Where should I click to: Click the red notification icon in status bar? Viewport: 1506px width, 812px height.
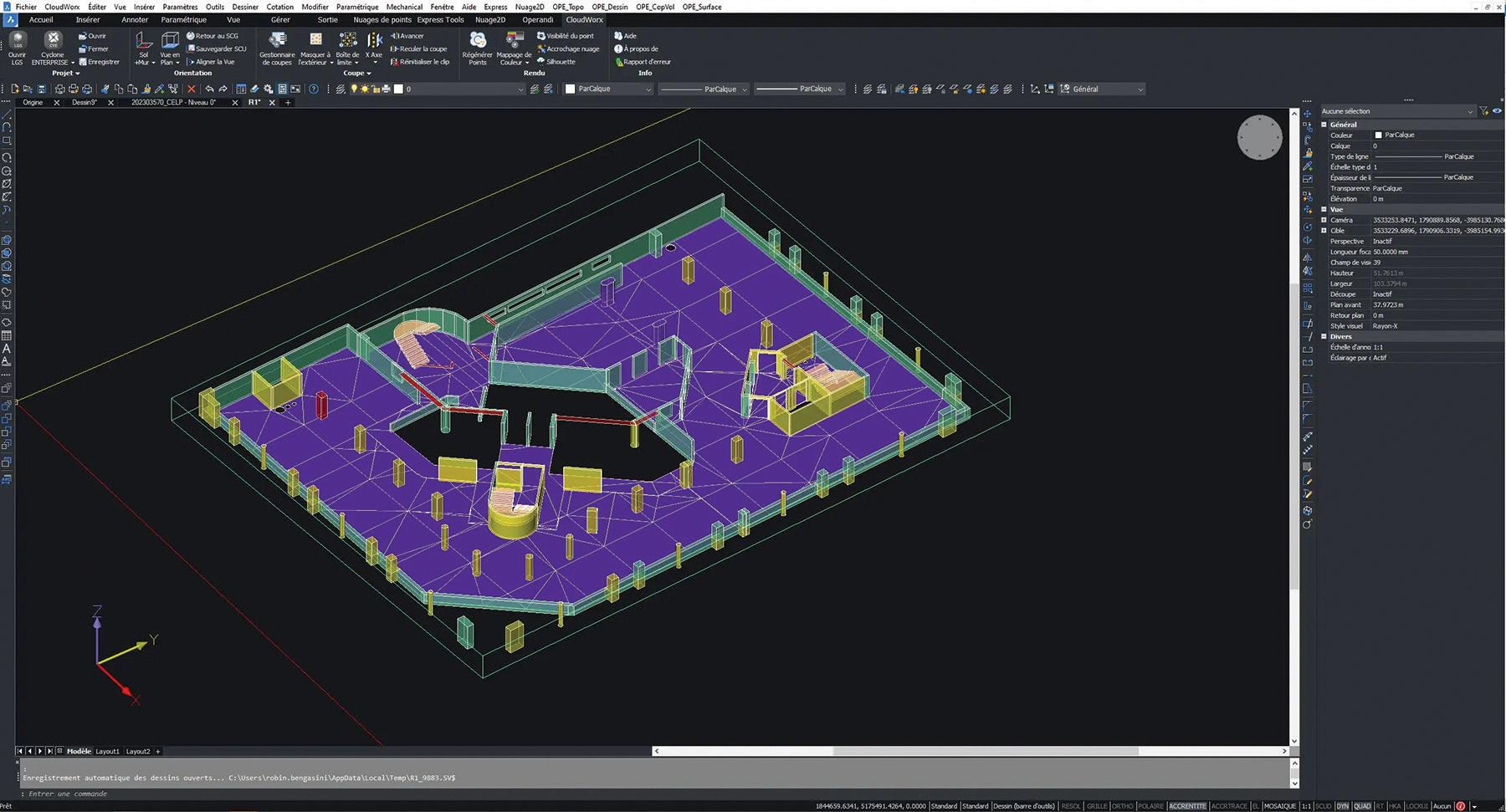tap(1461, 806)
